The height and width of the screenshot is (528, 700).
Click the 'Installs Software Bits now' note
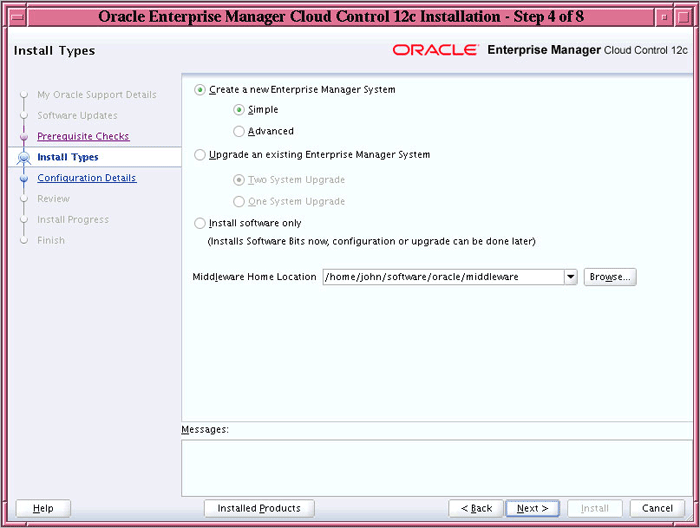(x=371, y=241)
